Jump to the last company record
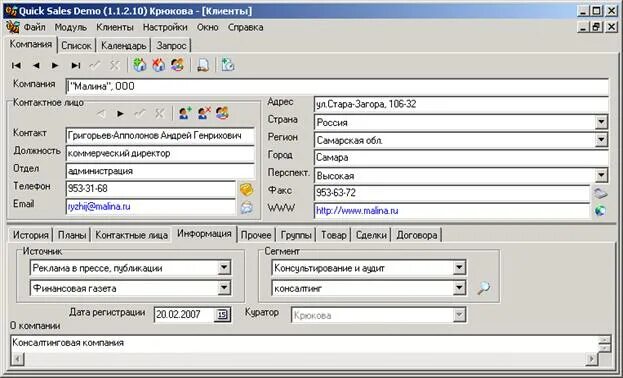 (x=75, y=65)
